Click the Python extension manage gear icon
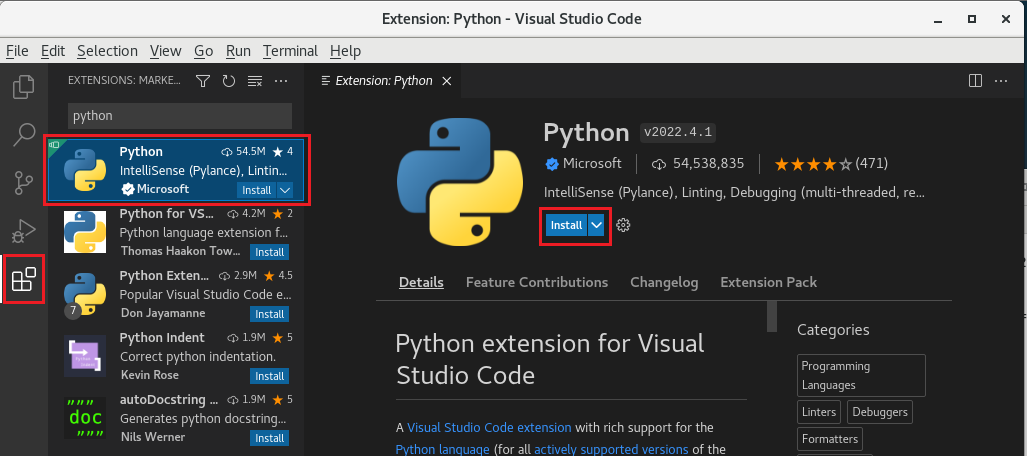The image size is (1027, 456). tap(624, 225)
